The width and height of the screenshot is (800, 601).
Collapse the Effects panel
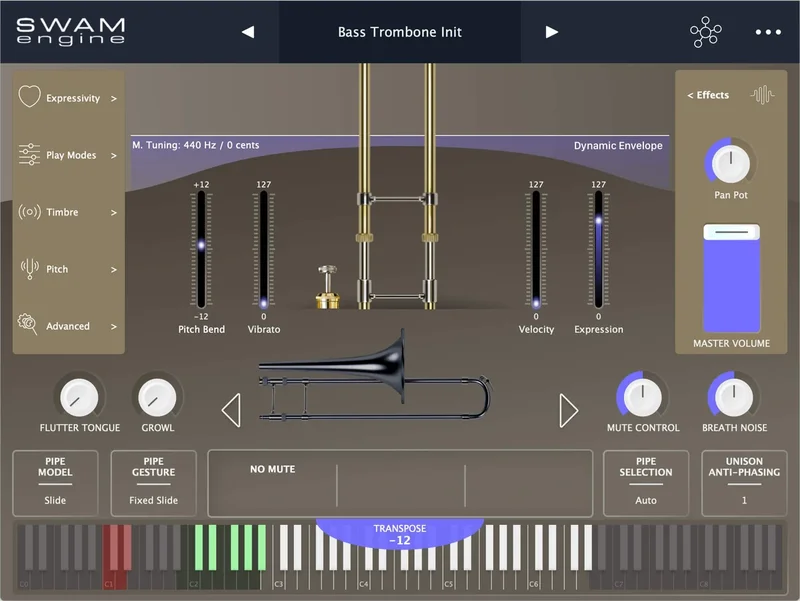(x=708, y=95)
